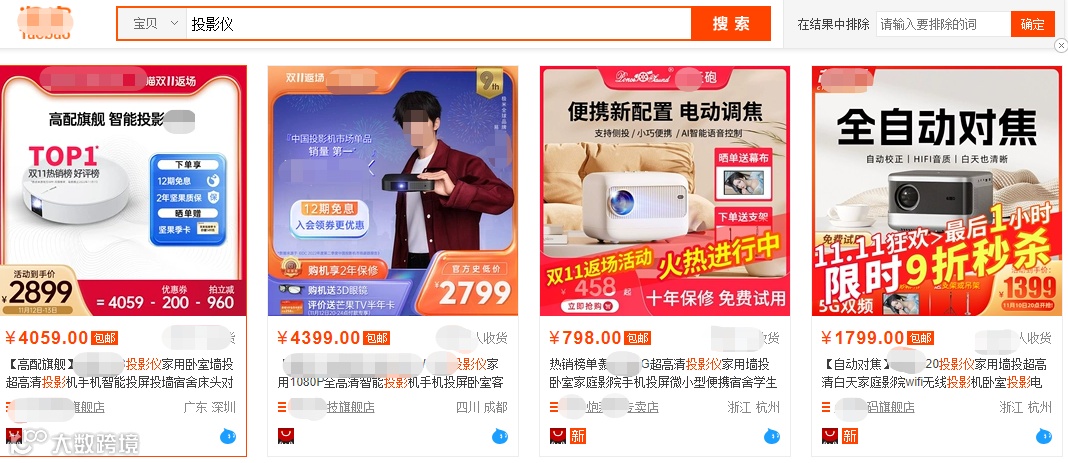This screenshot has height=463, width=1068.
Task: Open the 全自动对焦 projector product image
Action: click(x=937, y=191)
